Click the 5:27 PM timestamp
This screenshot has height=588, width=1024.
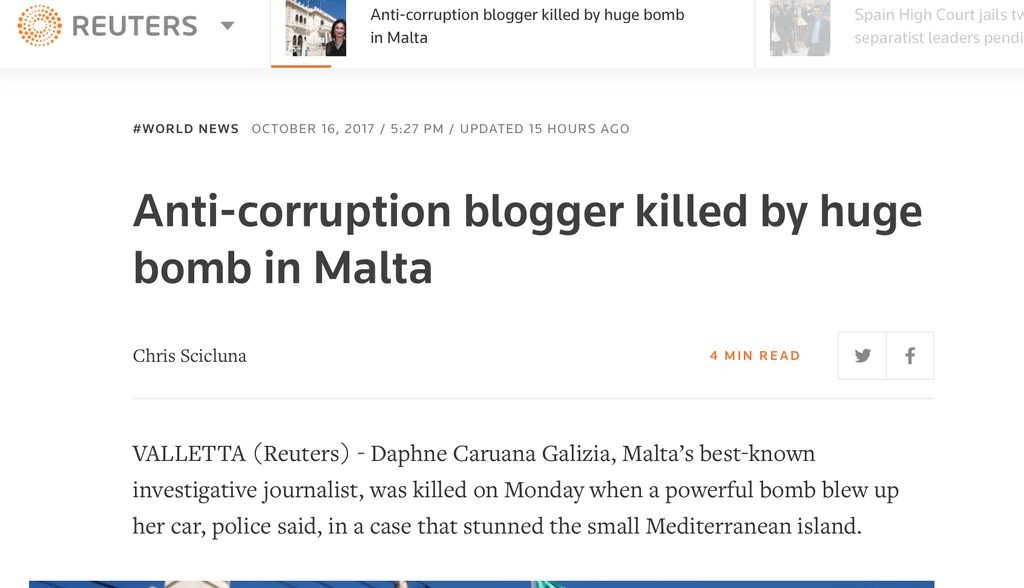pos(415,129)
